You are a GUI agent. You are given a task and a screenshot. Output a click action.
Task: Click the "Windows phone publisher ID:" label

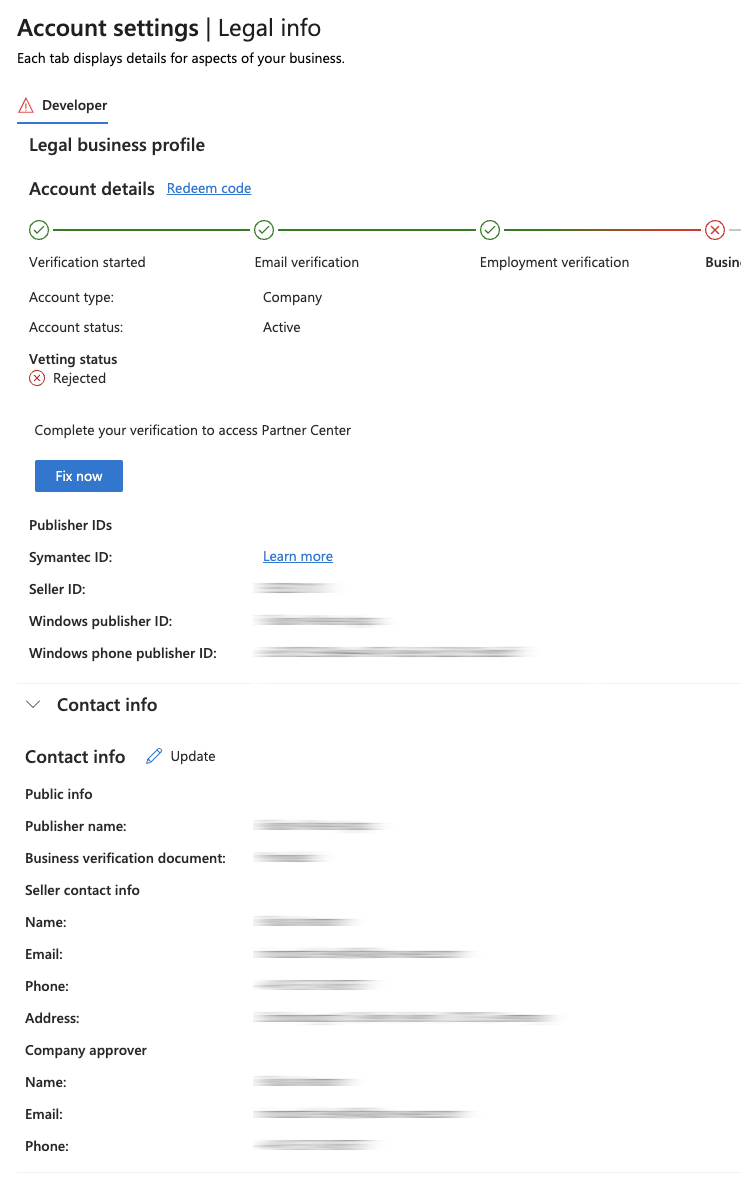123,653
